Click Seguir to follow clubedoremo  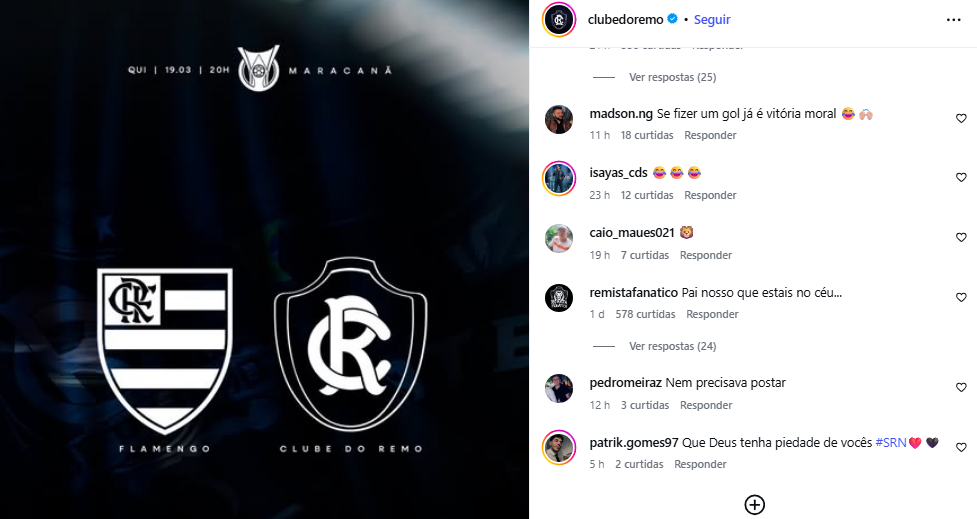[712, 20]
